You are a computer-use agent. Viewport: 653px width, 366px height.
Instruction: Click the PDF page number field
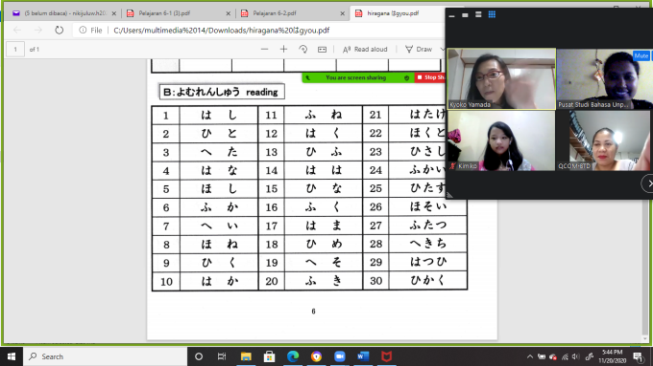click(x=15, y=49)
